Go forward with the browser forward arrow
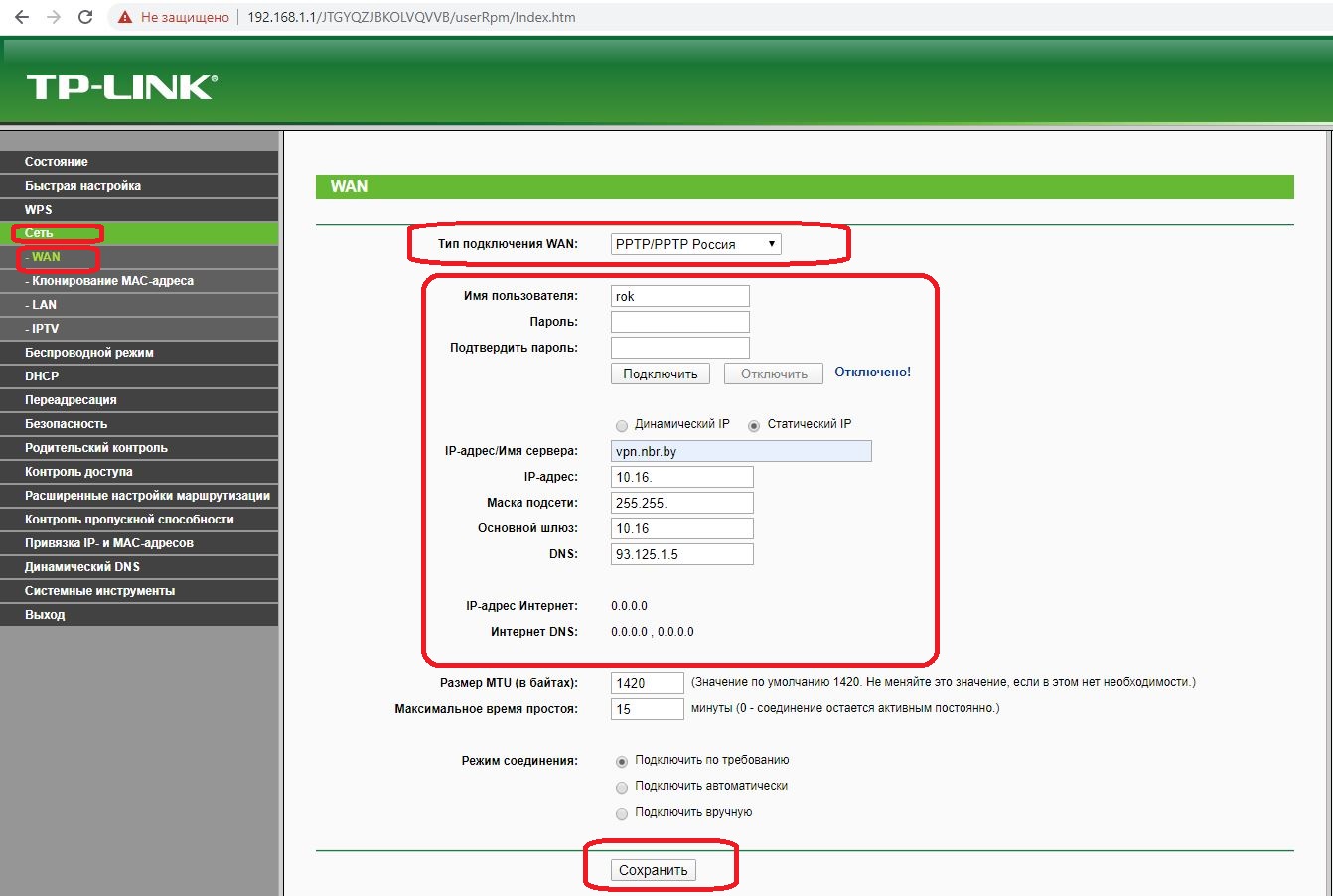 53,17
